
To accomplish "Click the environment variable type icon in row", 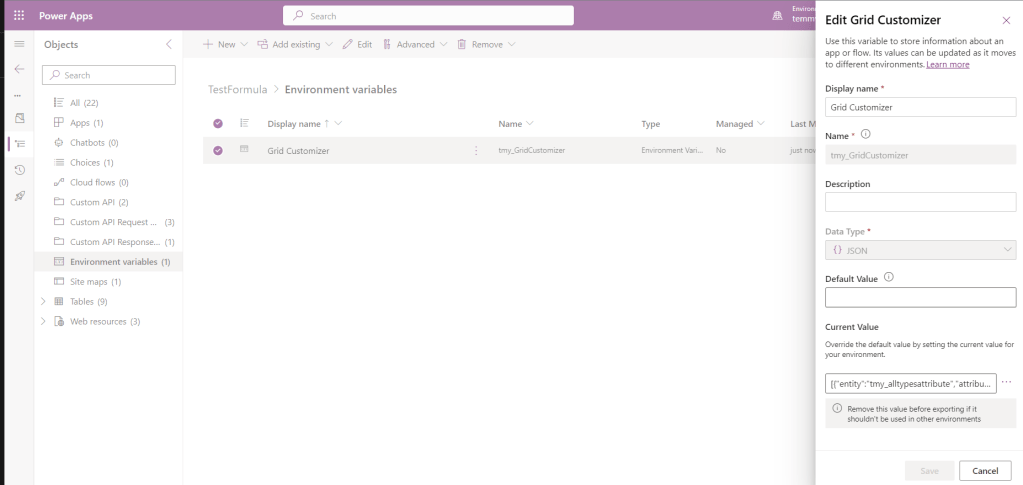I will tap(244, 149).
